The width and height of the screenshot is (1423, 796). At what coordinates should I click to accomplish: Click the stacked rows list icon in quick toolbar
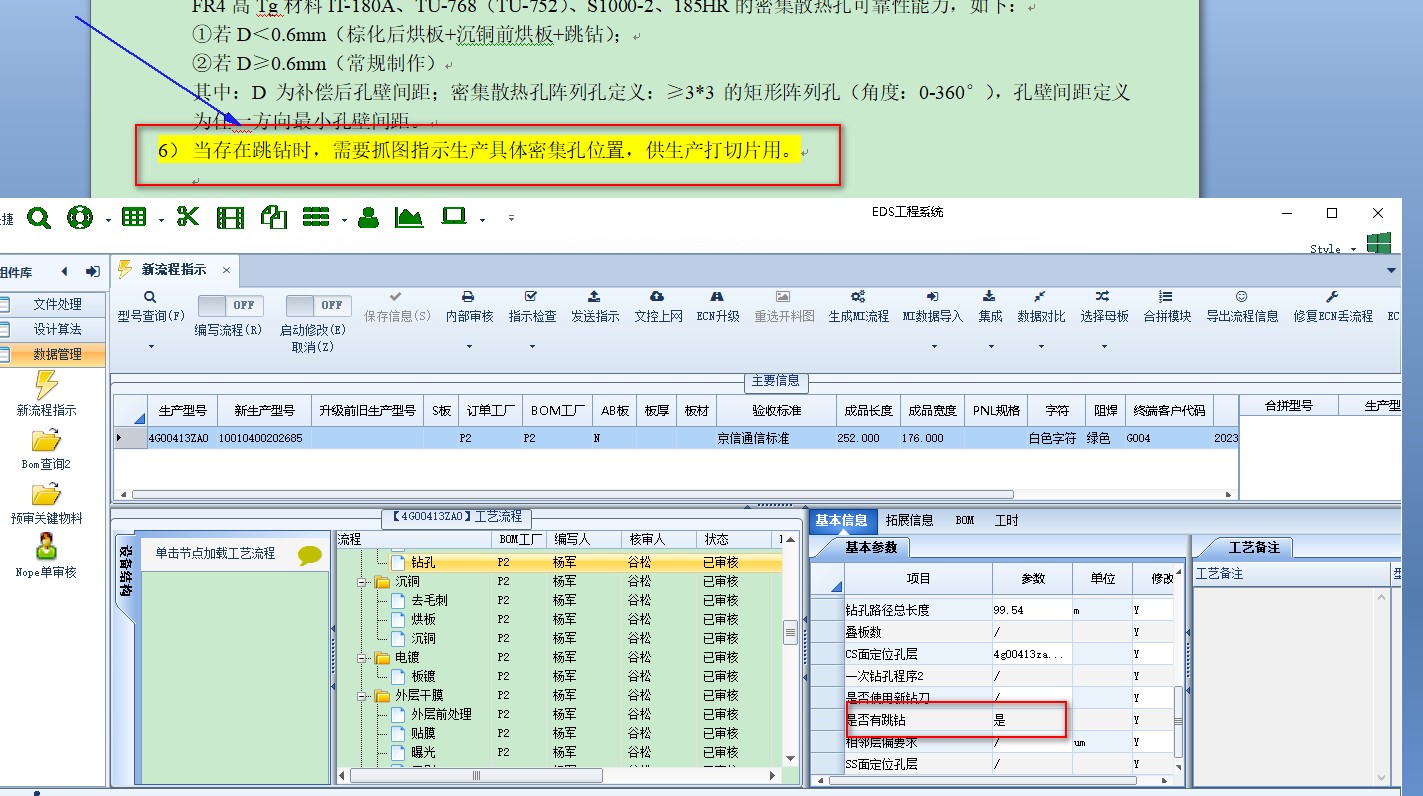click(316, 217)
